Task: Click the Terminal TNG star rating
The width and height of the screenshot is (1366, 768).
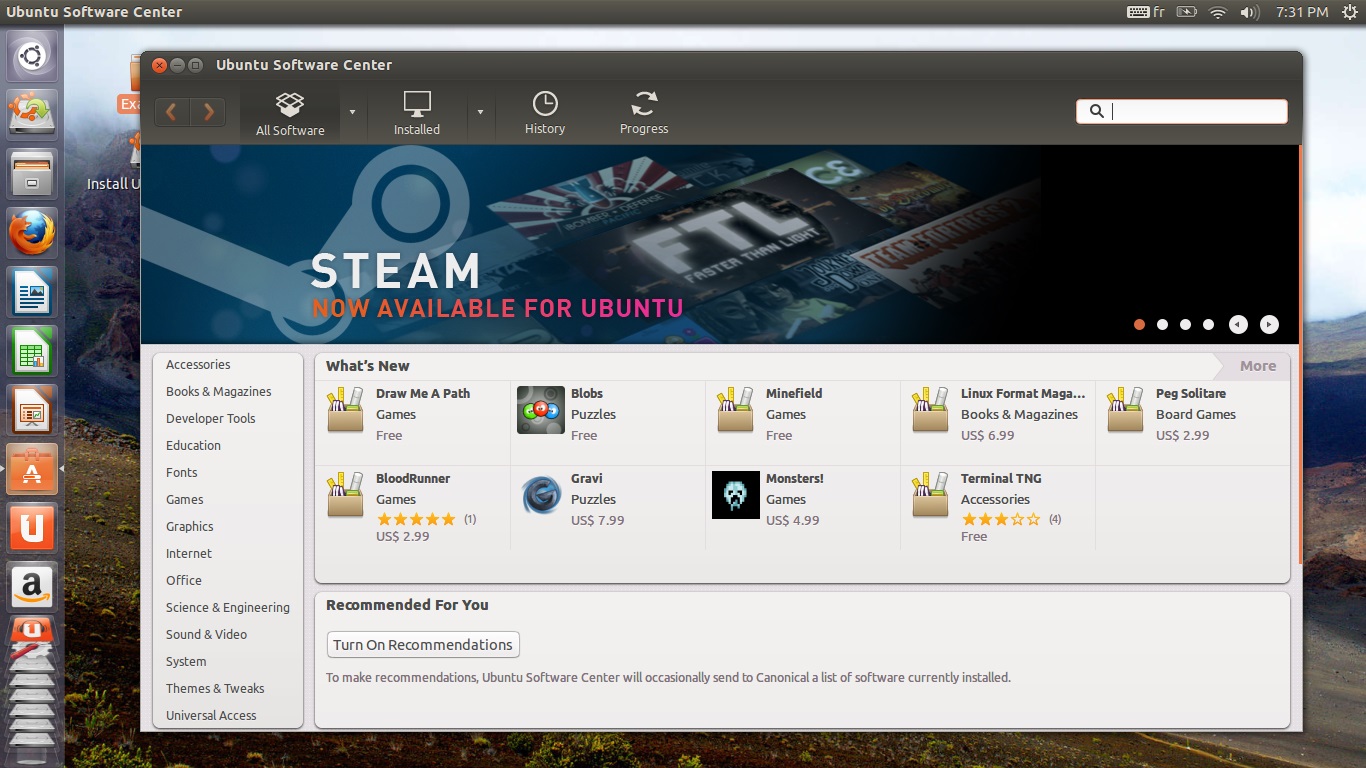Action: pyautogui.click(x=1001, y=519)
